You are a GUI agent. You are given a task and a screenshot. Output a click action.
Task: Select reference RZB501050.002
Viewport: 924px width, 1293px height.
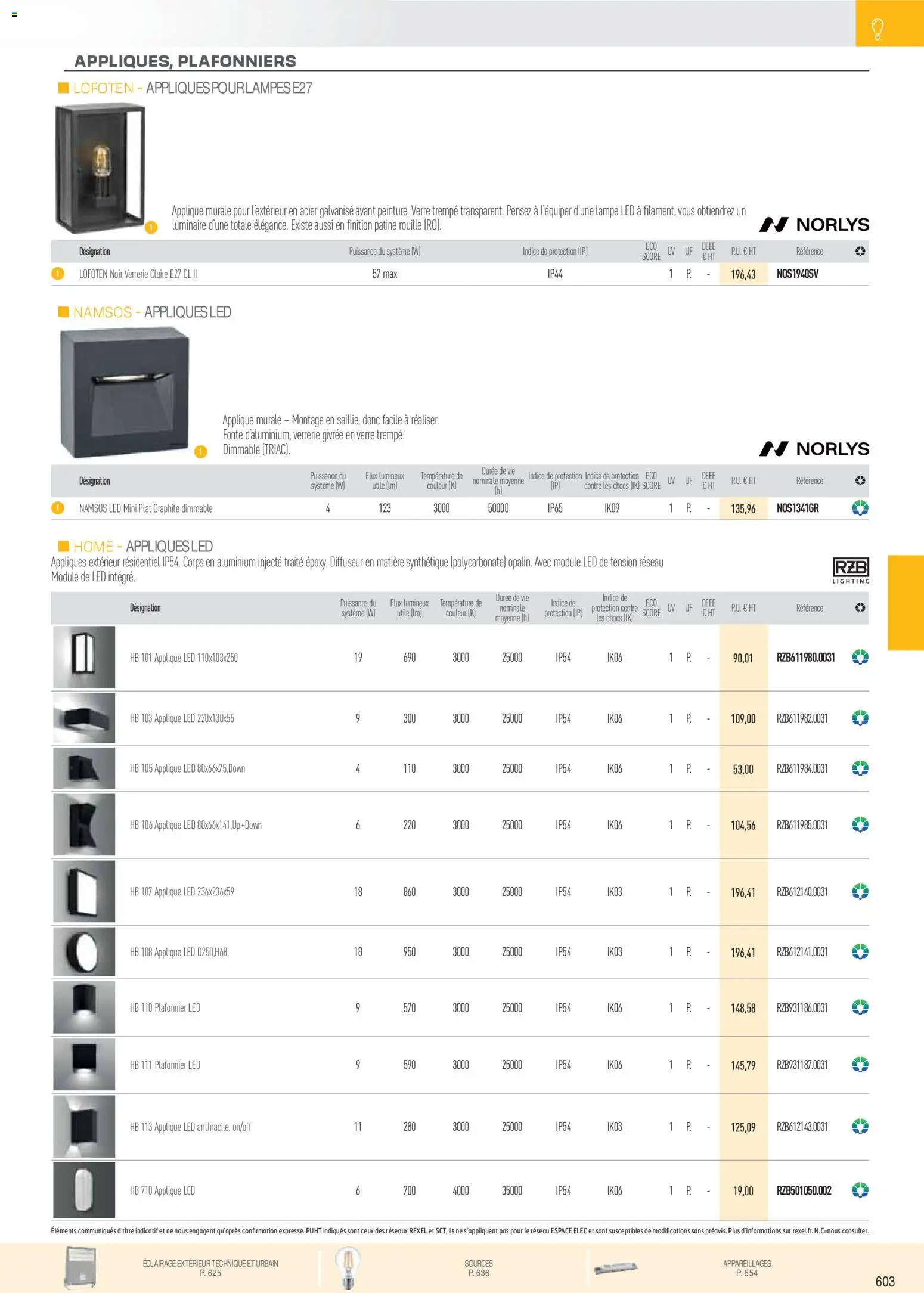804,1190
